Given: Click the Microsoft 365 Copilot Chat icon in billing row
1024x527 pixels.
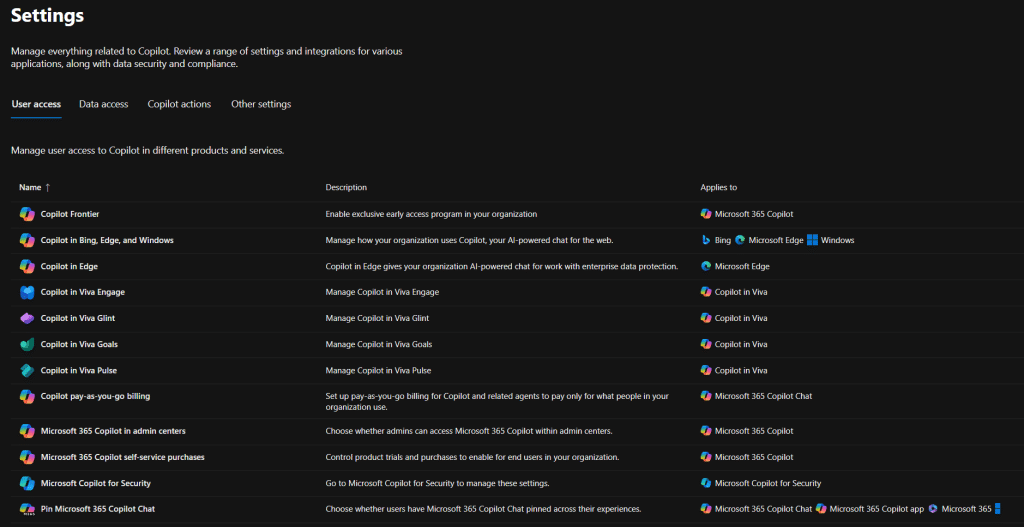Looking at the screenshot, I should (x=706, y=396).
